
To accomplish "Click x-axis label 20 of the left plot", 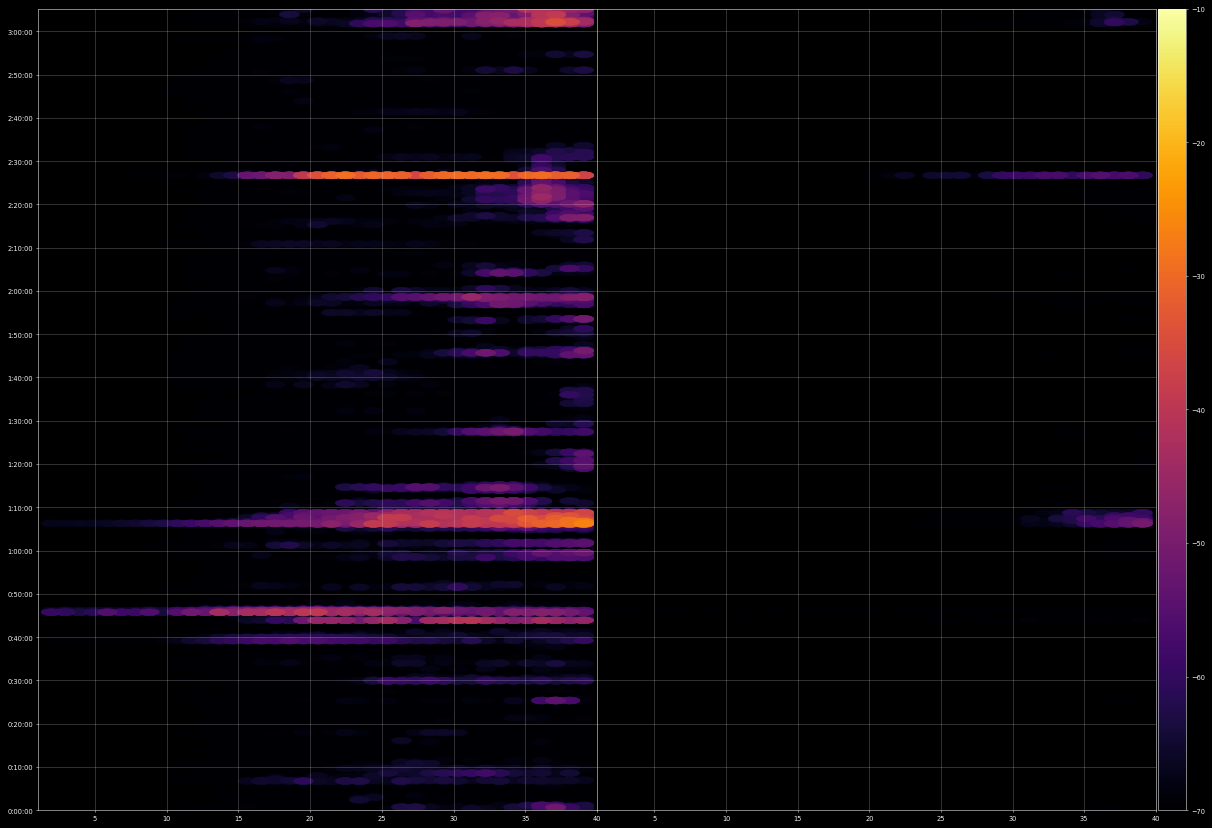I will click(x=310, y=819).
